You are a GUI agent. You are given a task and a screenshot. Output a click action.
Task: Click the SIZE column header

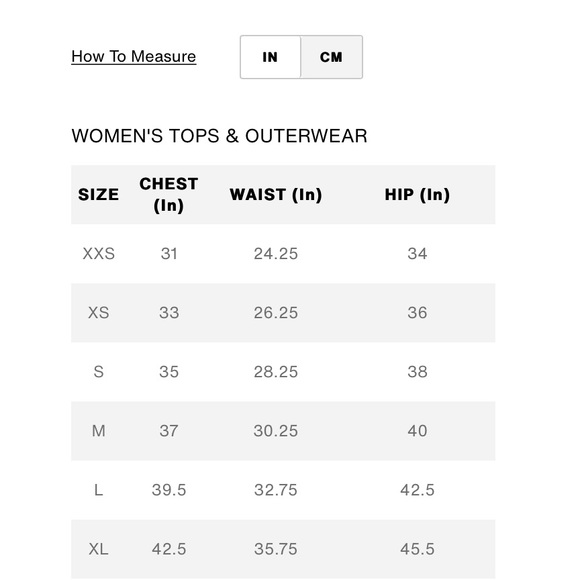[98, 195]
